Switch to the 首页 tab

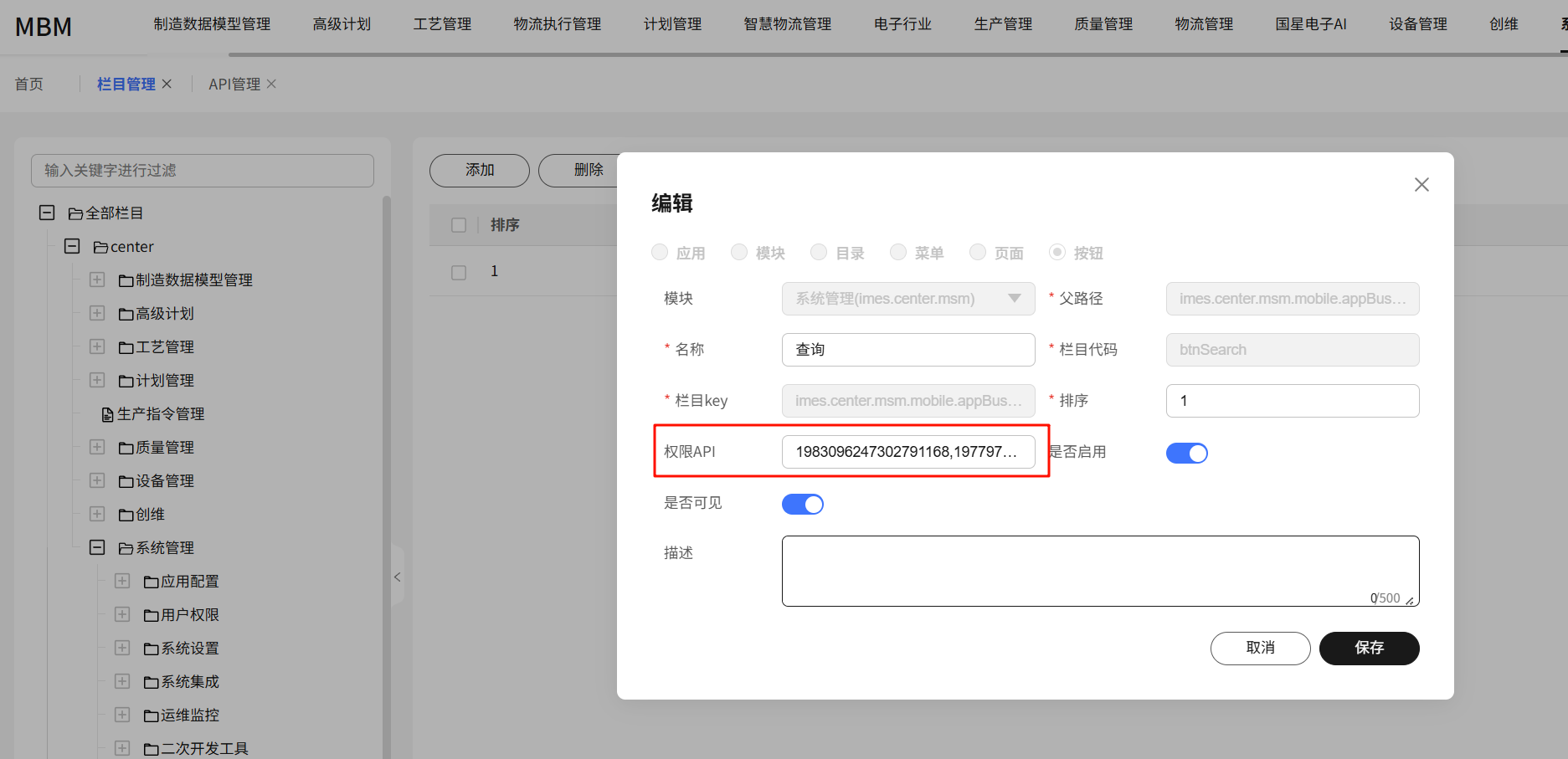coord(29,84)
